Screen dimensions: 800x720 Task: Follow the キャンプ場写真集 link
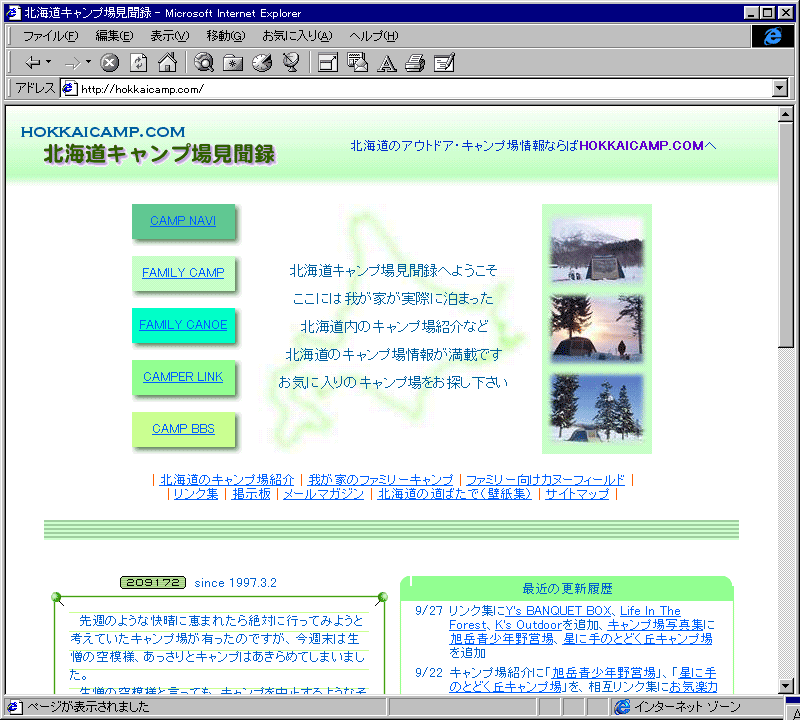[x=655, y=625]
